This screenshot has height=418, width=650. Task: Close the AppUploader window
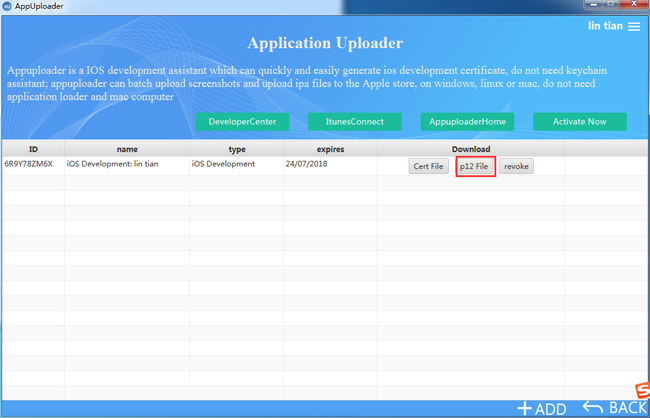(635, 4)
